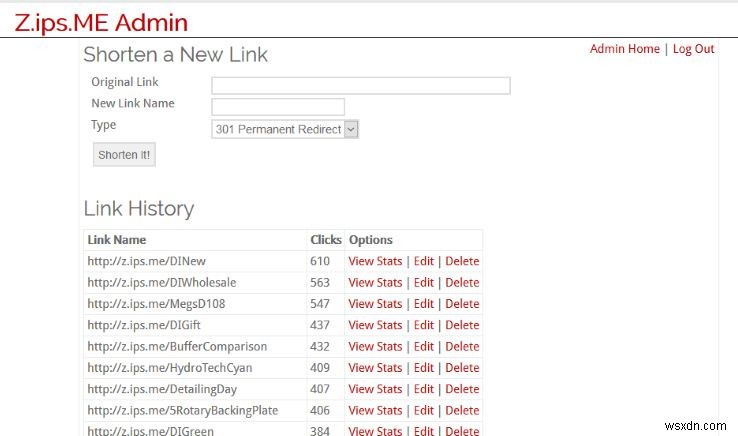Delete the HydroTechCyan link
The image size is (738, 436).
tap(462, 368)
